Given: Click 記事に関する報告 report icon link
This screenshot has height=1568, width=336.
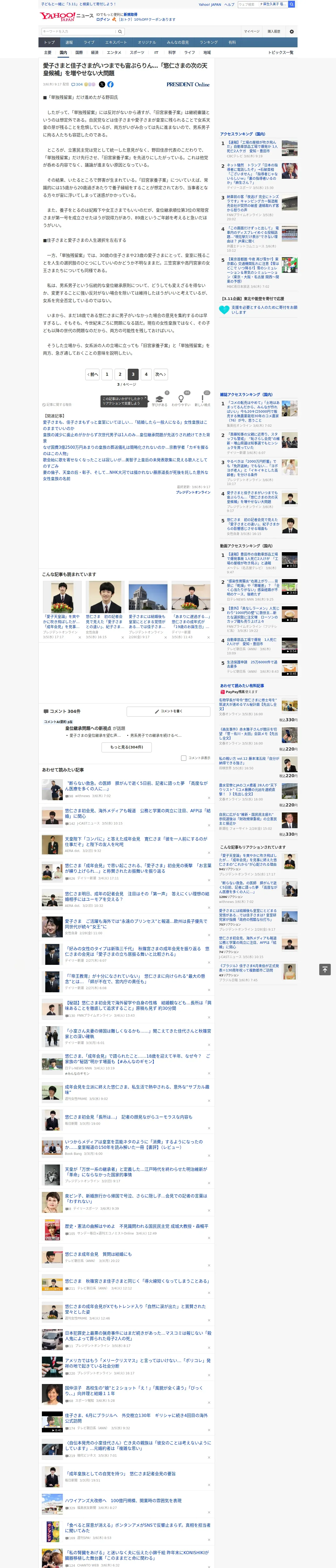Looking at the screenshot, I should click(x=57, y=405).
